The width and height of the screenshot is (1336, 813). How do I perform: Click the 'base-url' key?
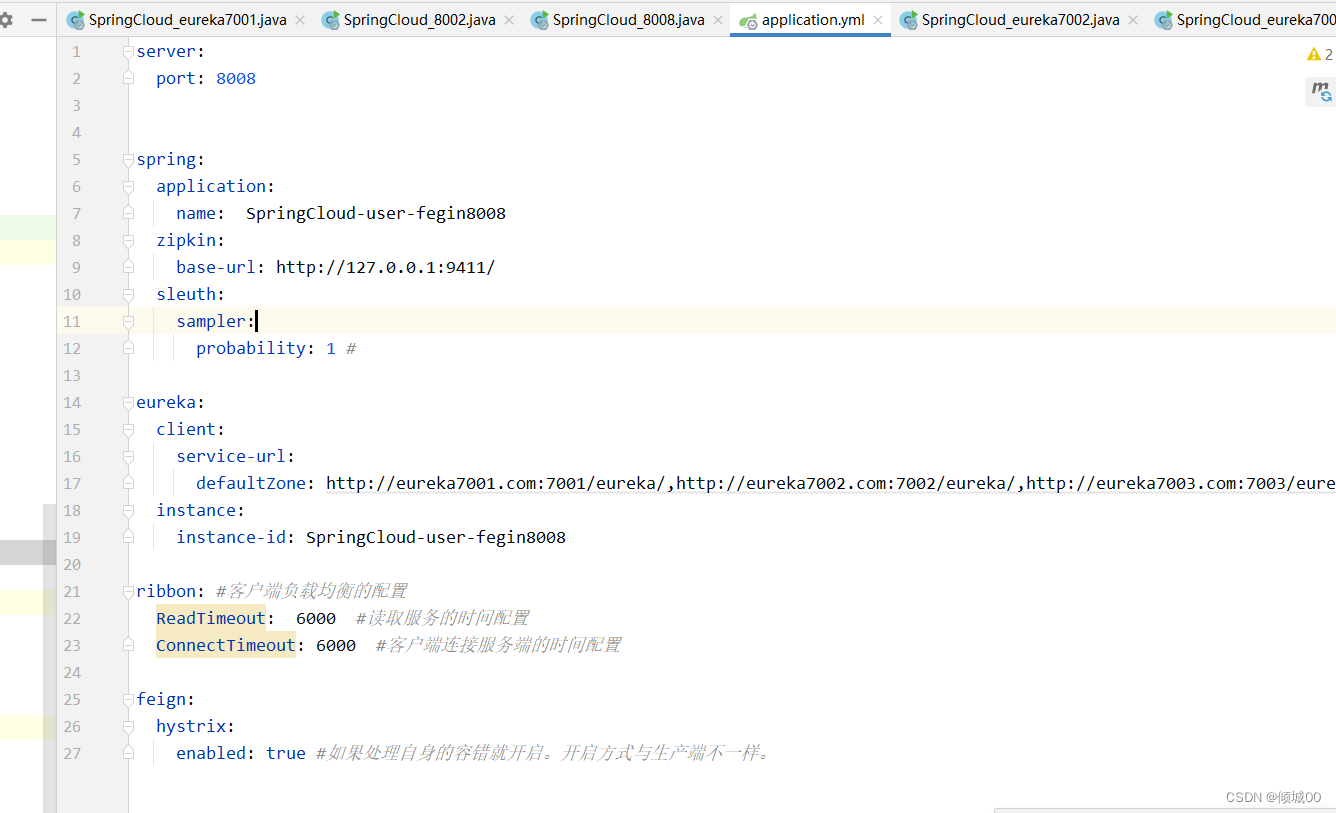[x=216, y=267]
